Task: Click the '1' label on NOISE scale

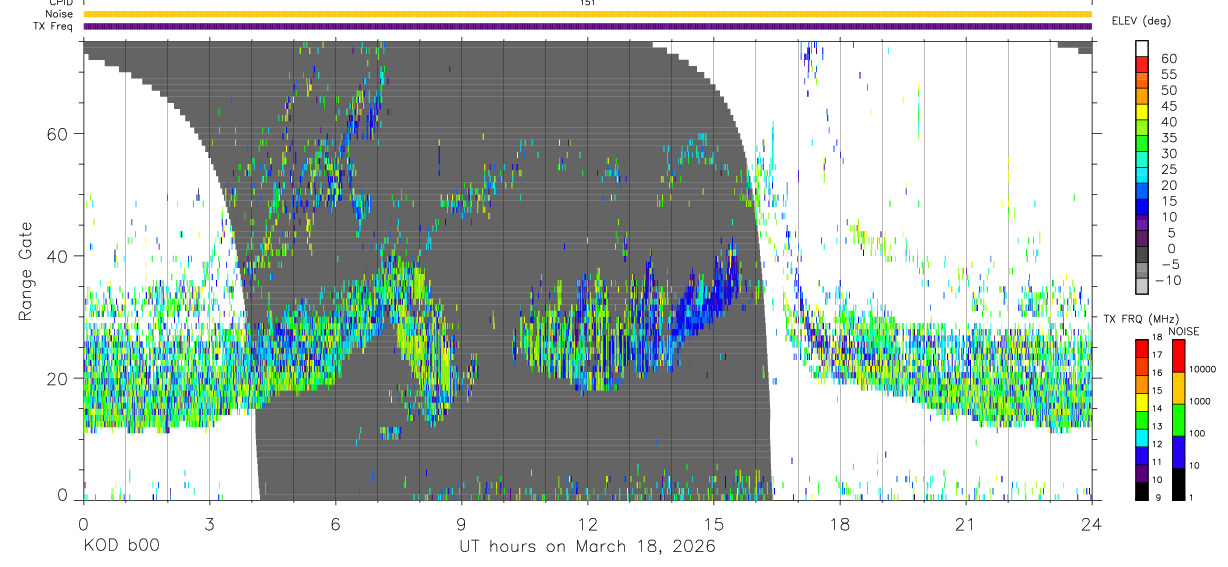Action: (1191, 497)
